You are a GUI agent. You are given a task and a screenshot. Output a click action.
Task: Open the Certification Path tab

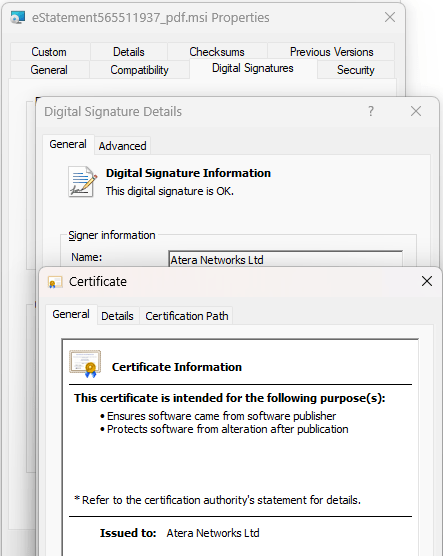187,316
